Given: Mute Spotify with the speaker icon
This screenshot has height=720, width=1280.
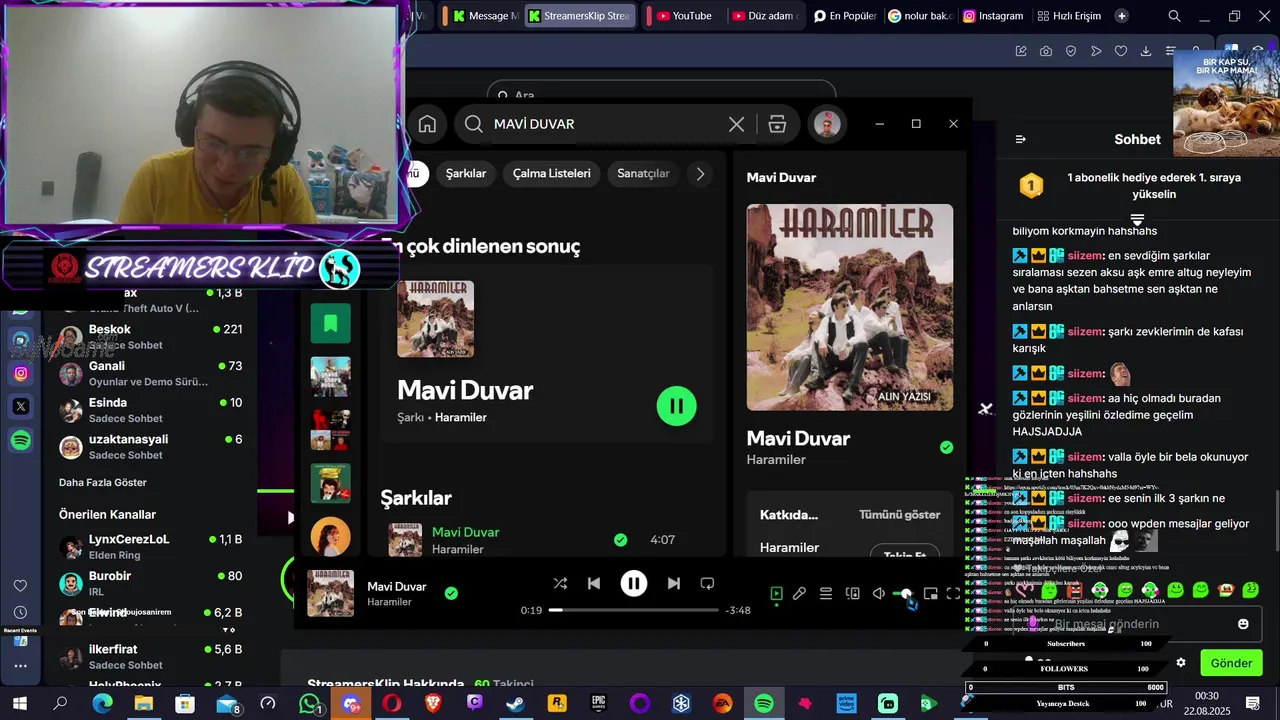Looking at the screenshot, I should coord(878,594).
